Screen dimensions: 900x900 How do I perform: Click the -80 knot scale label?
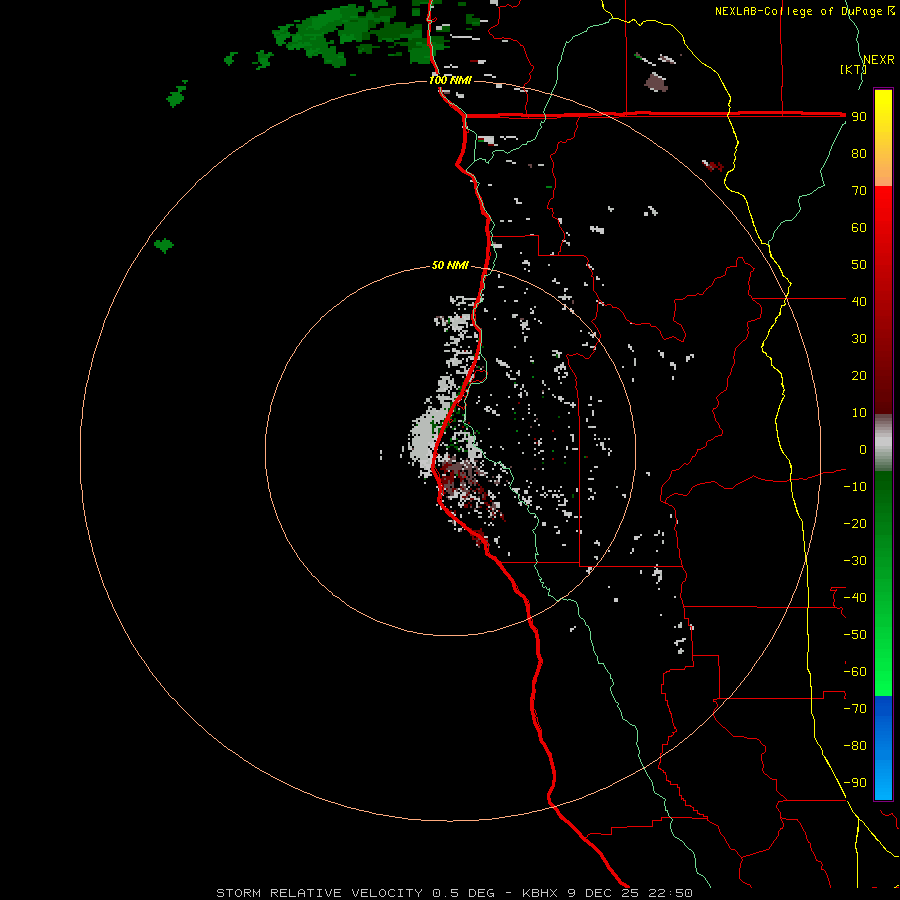click(855, 746)
